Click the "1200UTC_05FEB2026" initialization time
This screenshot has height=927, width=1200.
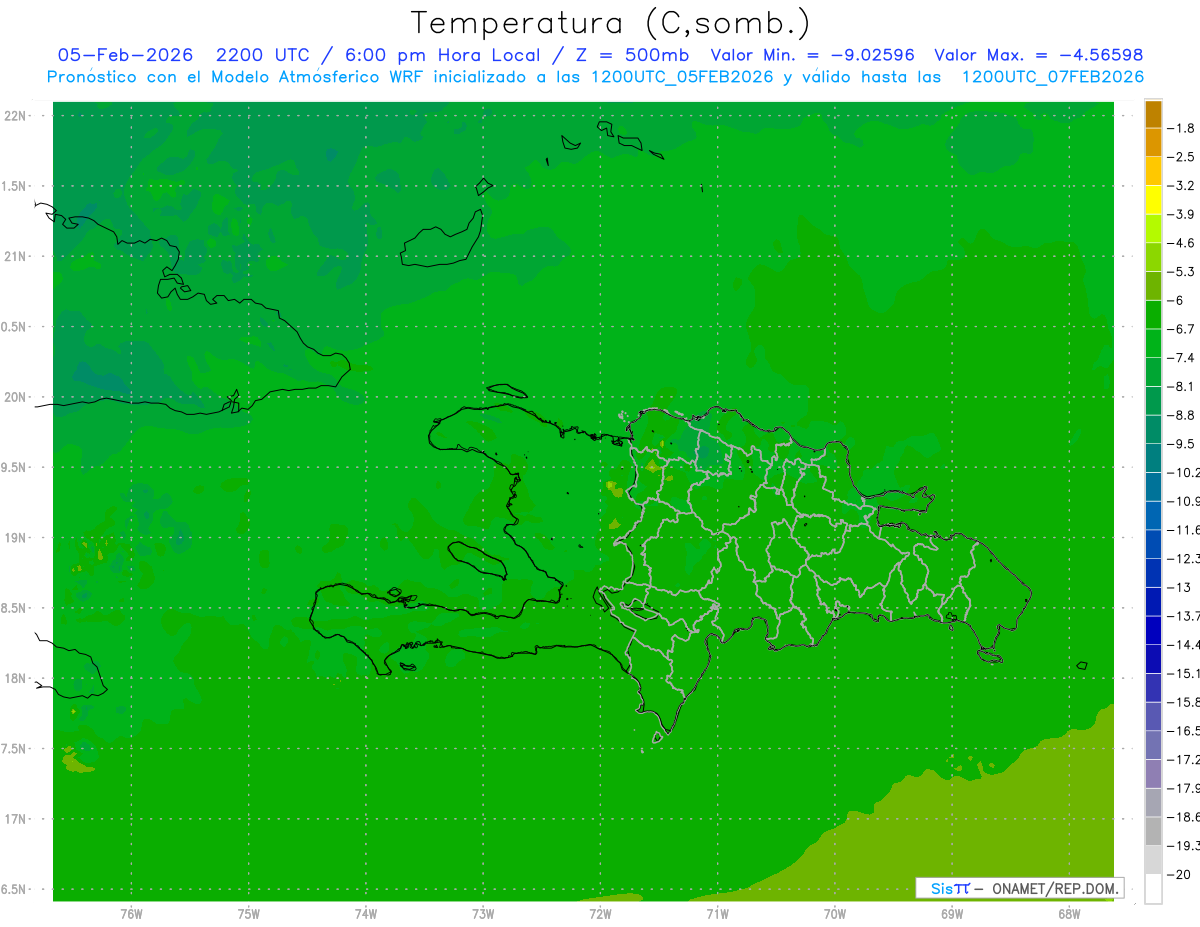click(682, 77)
